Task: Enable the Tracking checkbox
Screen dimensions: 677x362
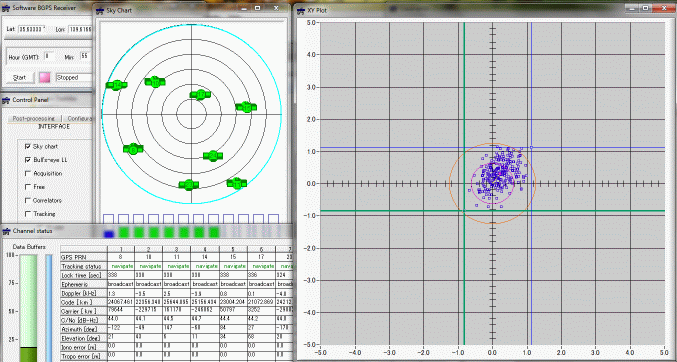Action: tap(28, 214)
